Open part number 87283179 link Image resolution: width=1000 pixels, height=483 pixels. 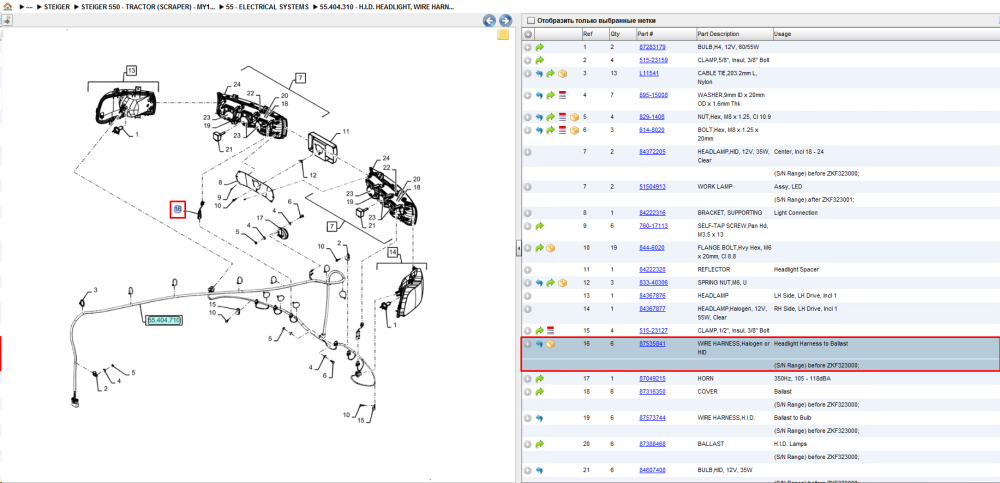coord(652,47)
